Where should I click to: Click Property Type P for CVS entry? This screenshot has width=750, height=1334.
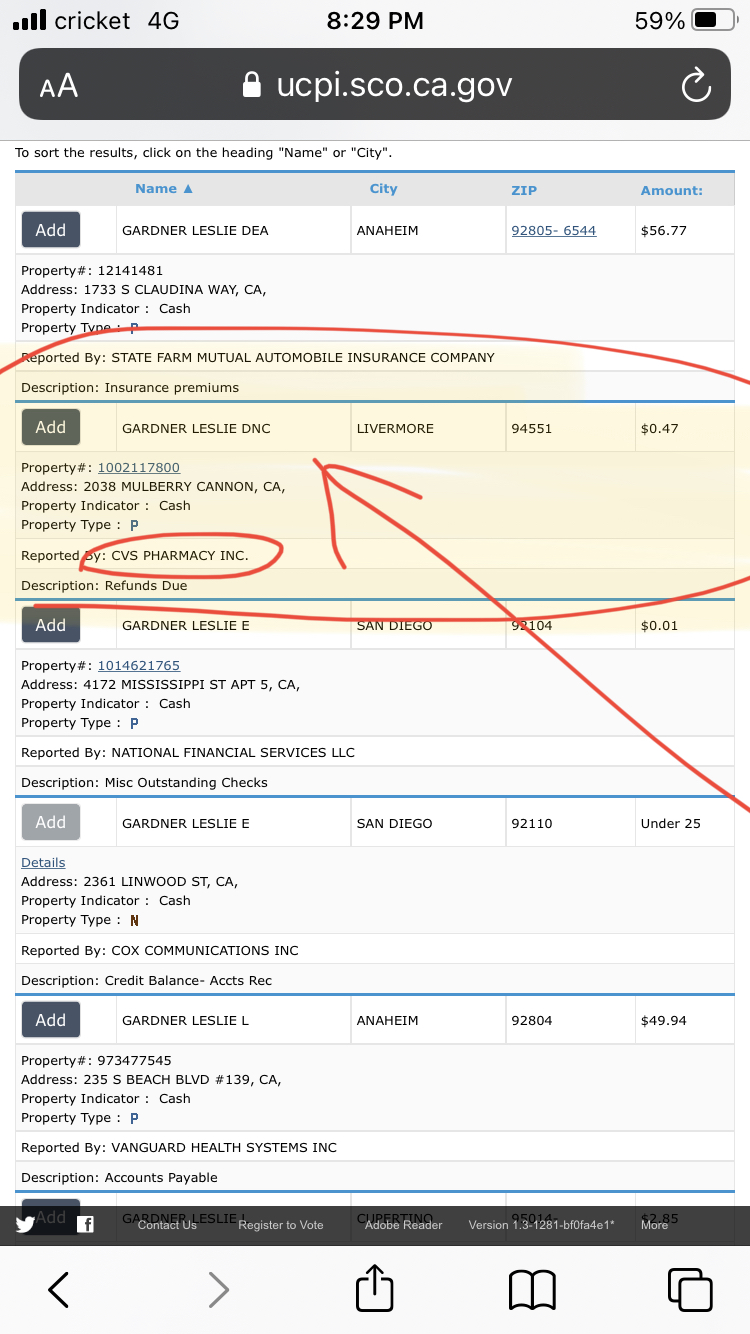coord(134,525)
